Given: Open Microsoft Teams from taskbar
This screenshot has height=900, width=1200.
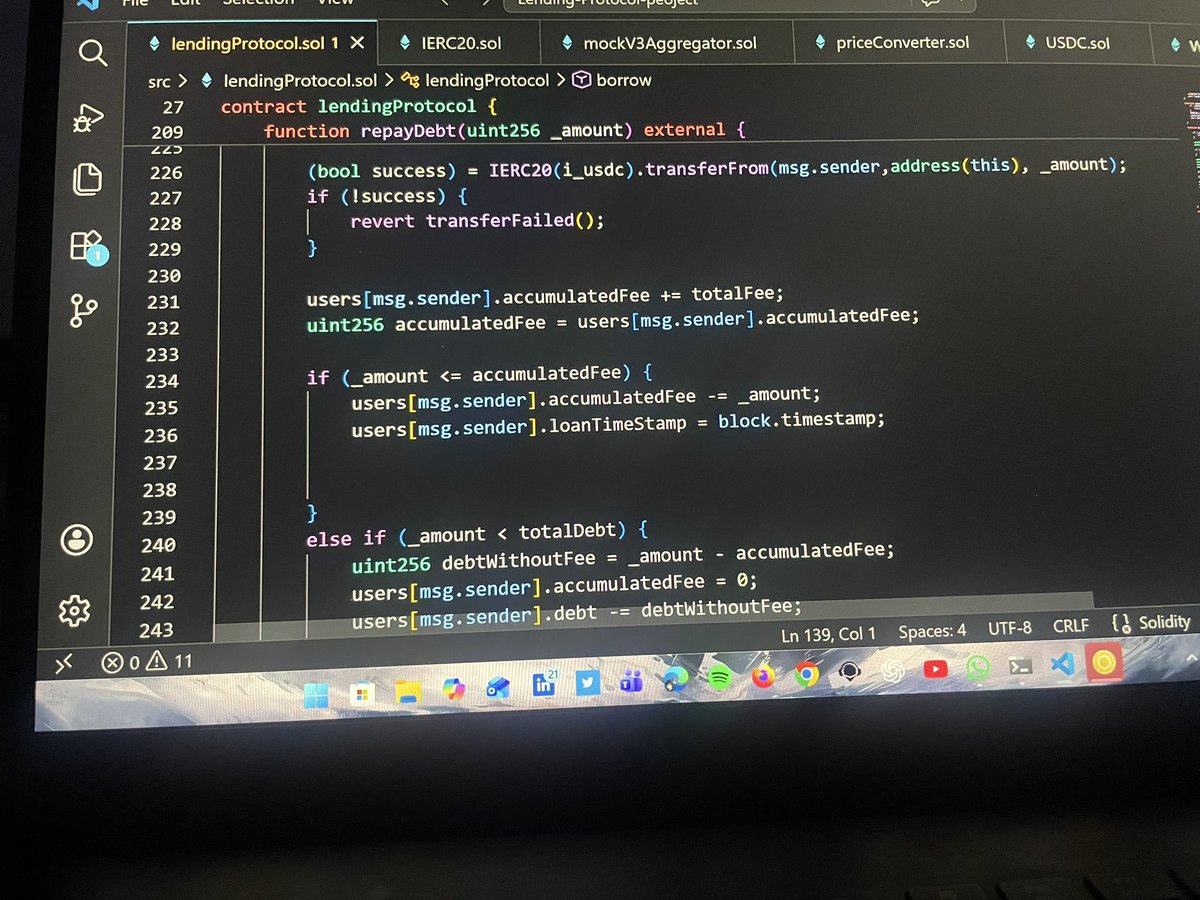Looking at the screenshot, I should click(x=631, y=682).
